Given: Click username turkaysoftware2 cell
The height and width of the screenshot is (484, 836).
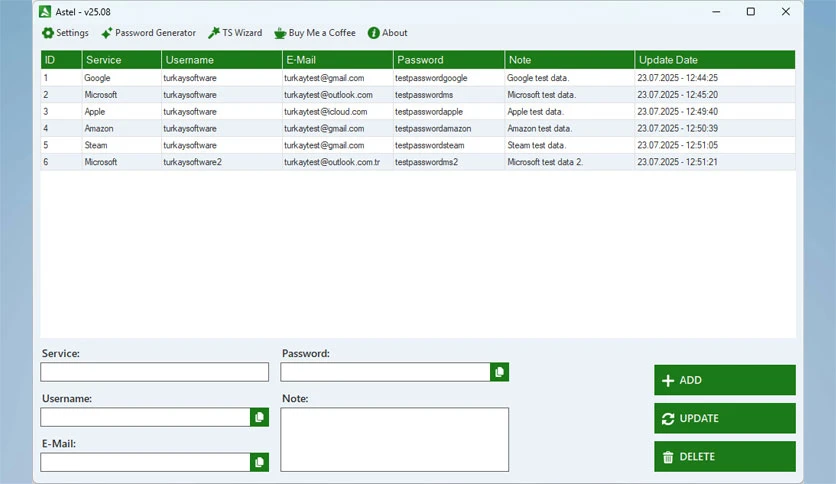Looking at the screenshot, I should [222, 162].
